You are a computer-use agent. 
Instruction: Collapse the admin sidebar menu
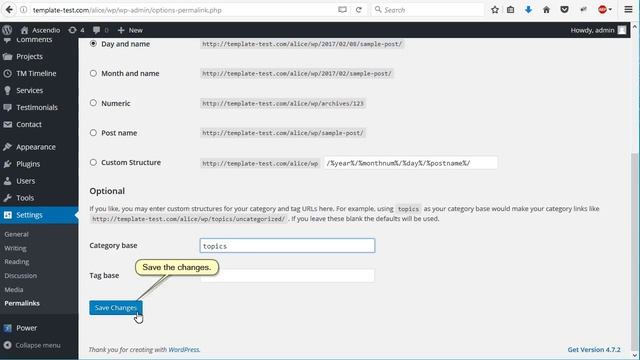coord(32,345)
